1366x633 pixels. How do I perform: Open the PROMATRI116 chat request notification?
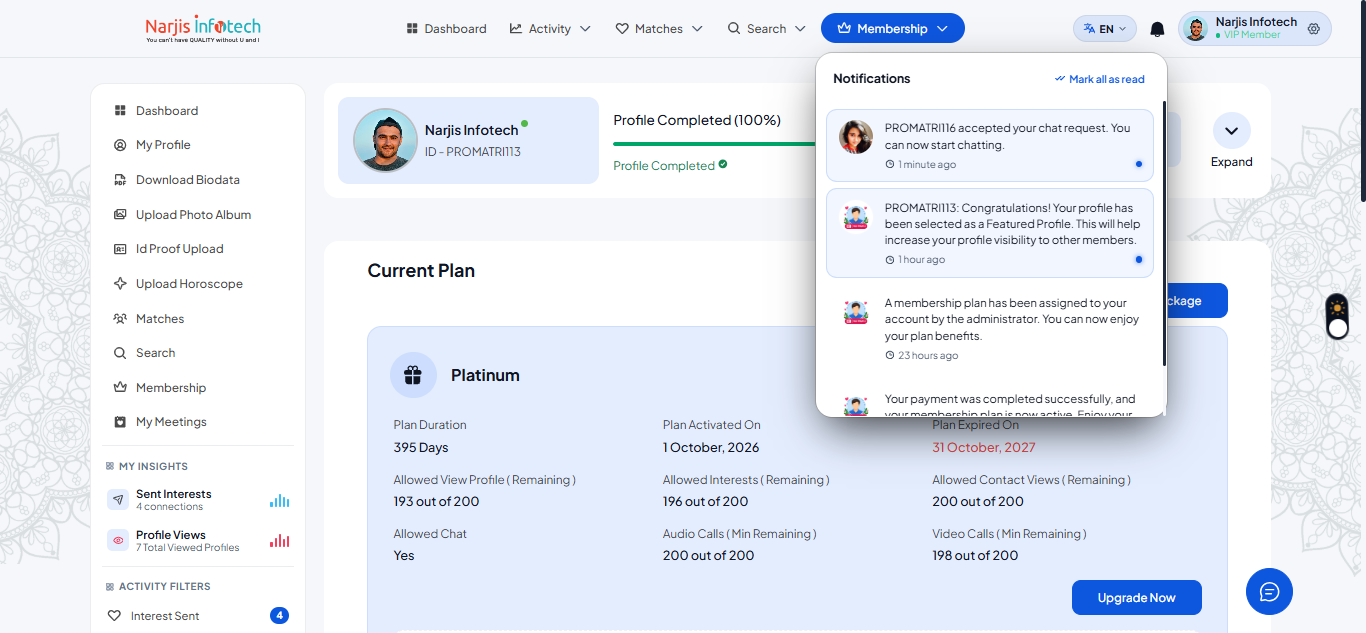coord(990,145)
